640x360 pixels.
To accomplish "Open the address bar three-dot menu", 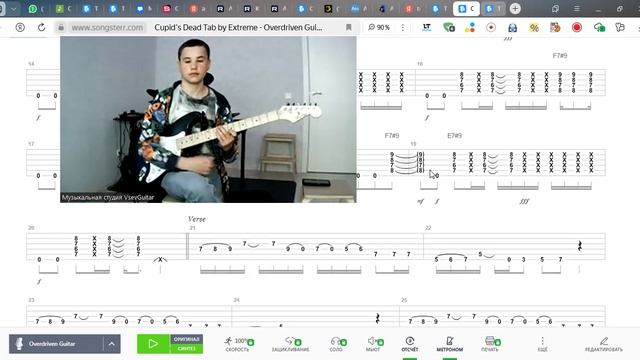I will [x=403, y=27].
